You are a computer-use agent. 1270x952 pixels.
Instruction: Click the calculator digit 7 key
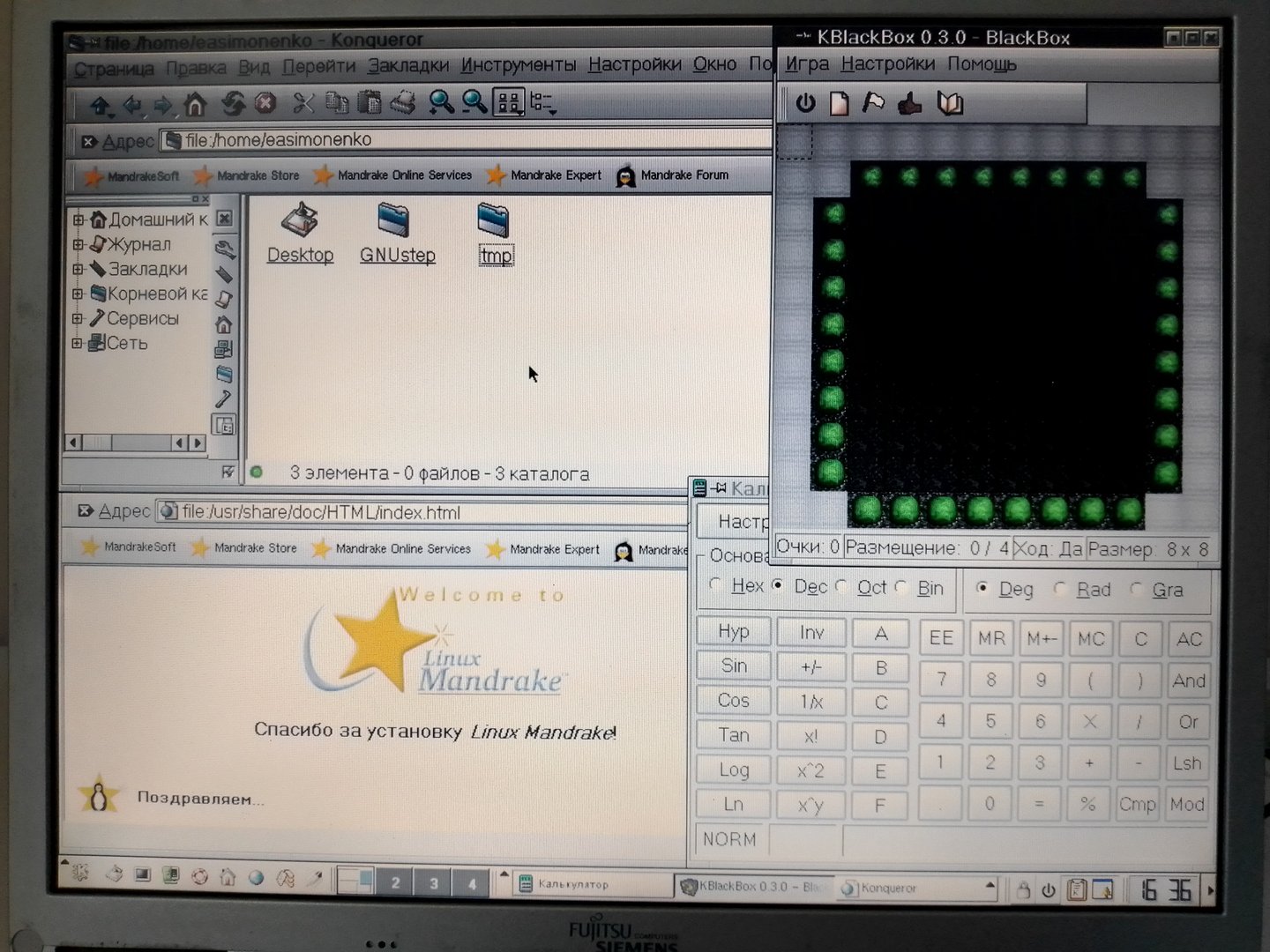941,679
